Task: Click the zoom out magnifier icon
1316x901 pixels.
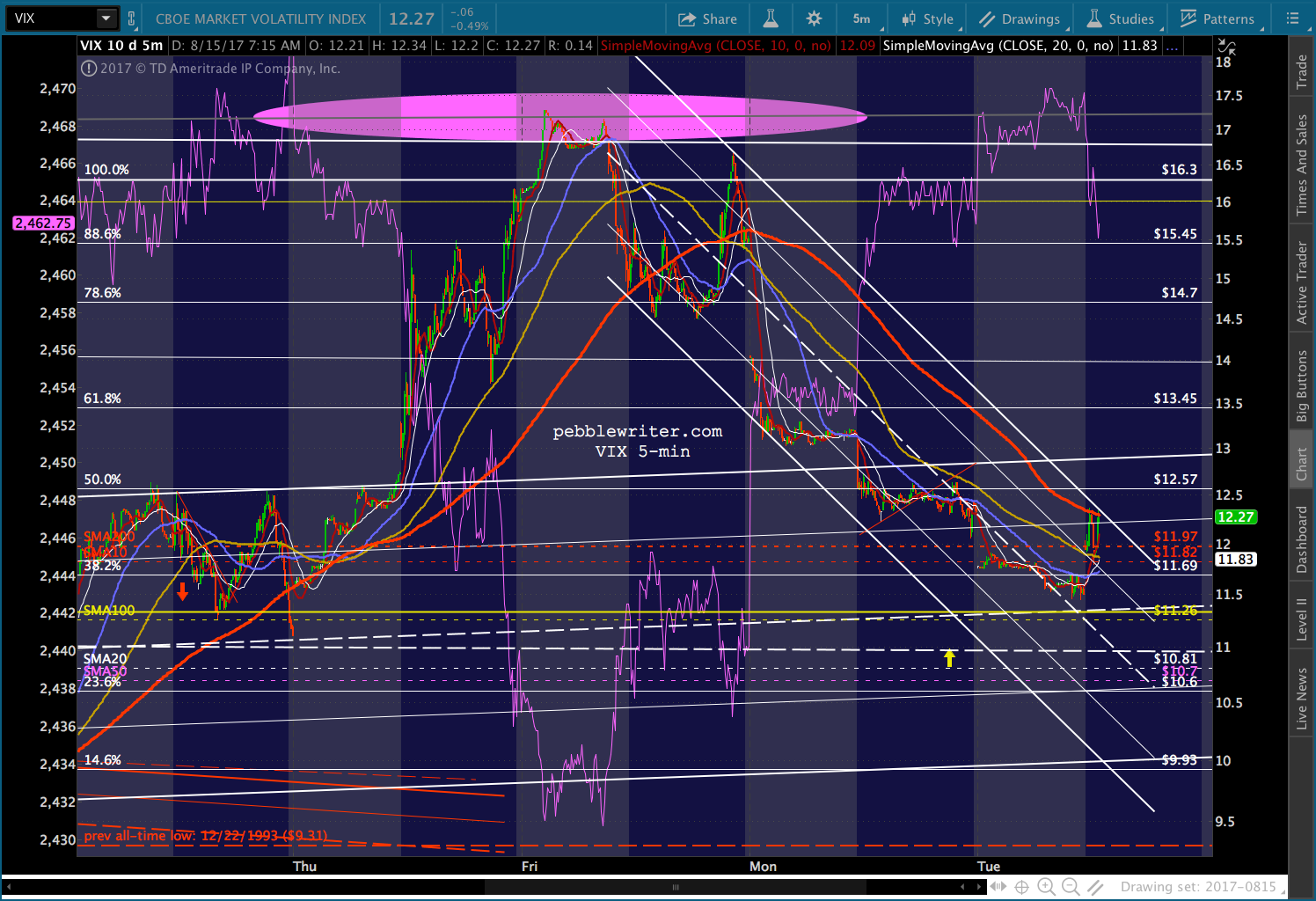Action: 1071,887
